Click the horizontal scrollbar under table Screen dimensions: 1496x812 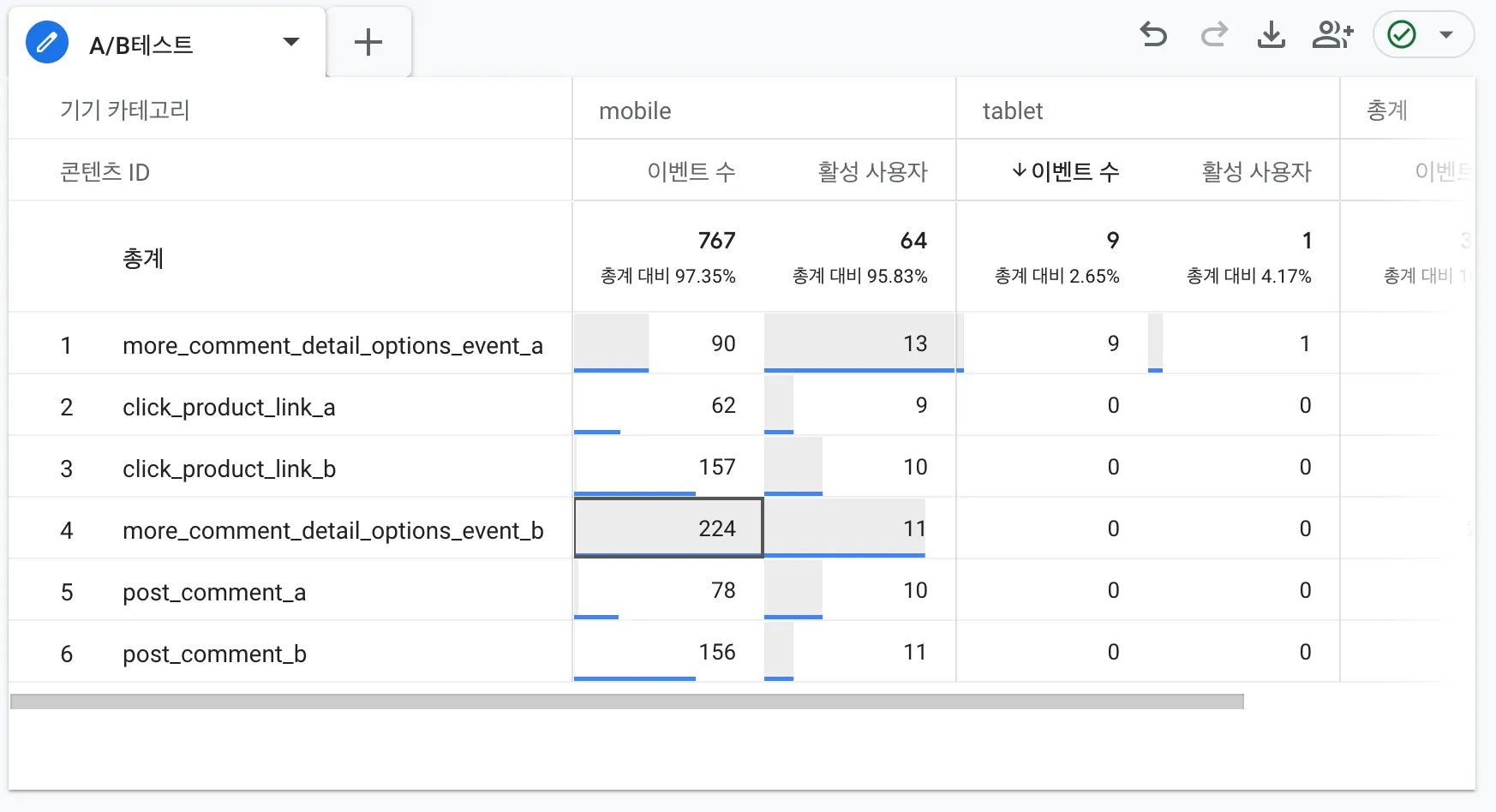626,702
